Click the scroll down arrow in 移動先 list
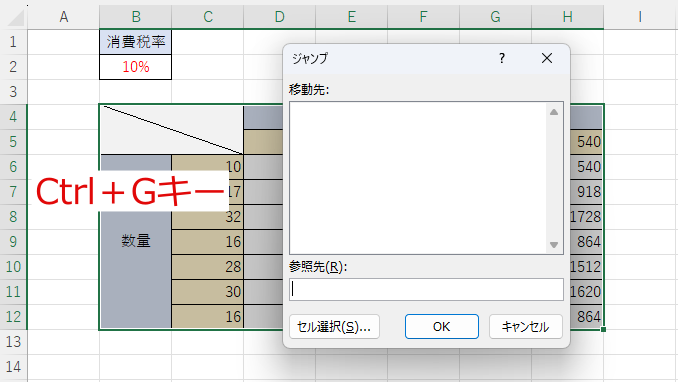The height and width of the screenshot is (382, 678). (553, 245)
